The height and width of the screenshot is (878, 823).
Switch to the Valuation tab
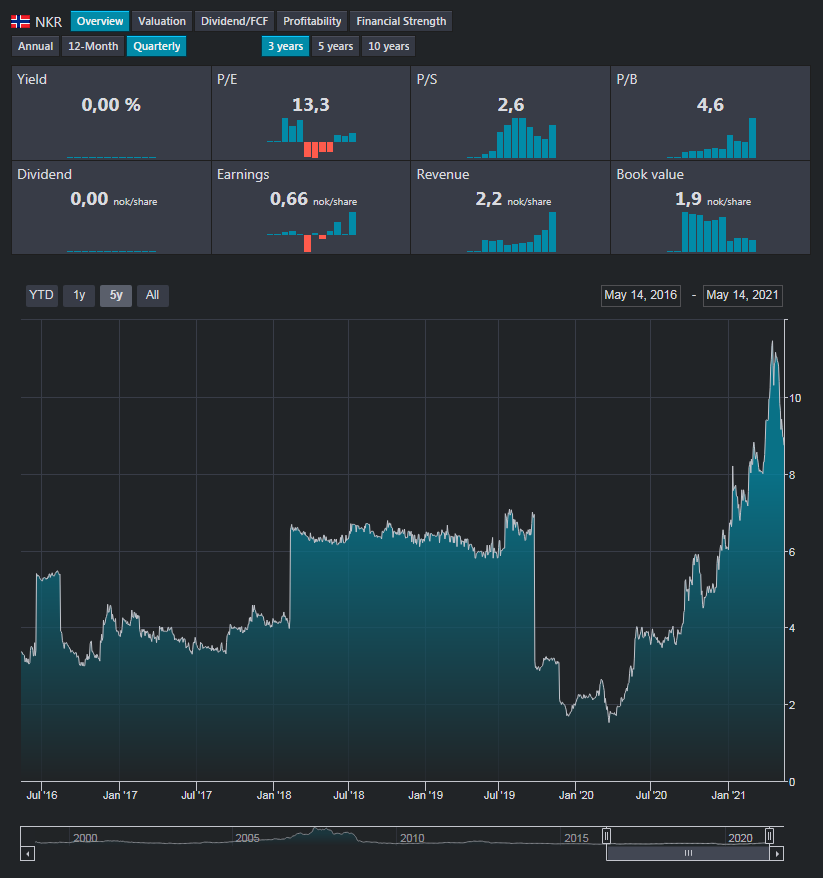(x=162, y=21)
